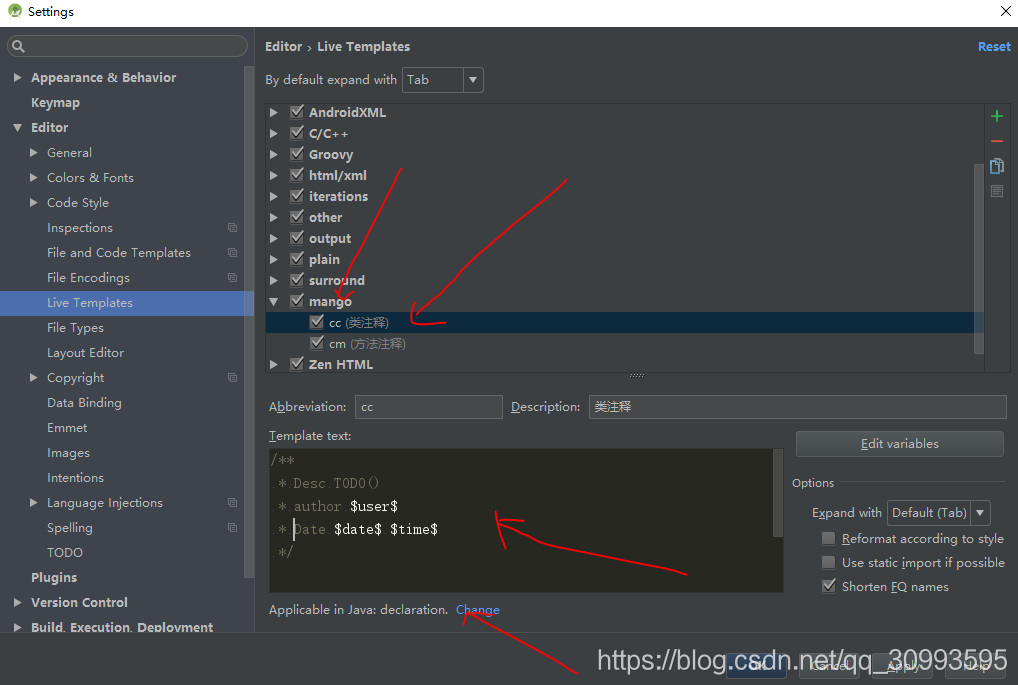Enable Use static import if possible
Image resolution: width=1018 pixels, height=685 pixels.
828,562
